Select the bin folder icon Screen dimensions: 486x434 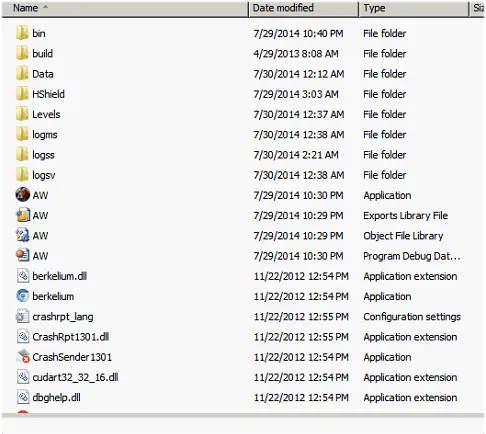[x=22, y=33]
